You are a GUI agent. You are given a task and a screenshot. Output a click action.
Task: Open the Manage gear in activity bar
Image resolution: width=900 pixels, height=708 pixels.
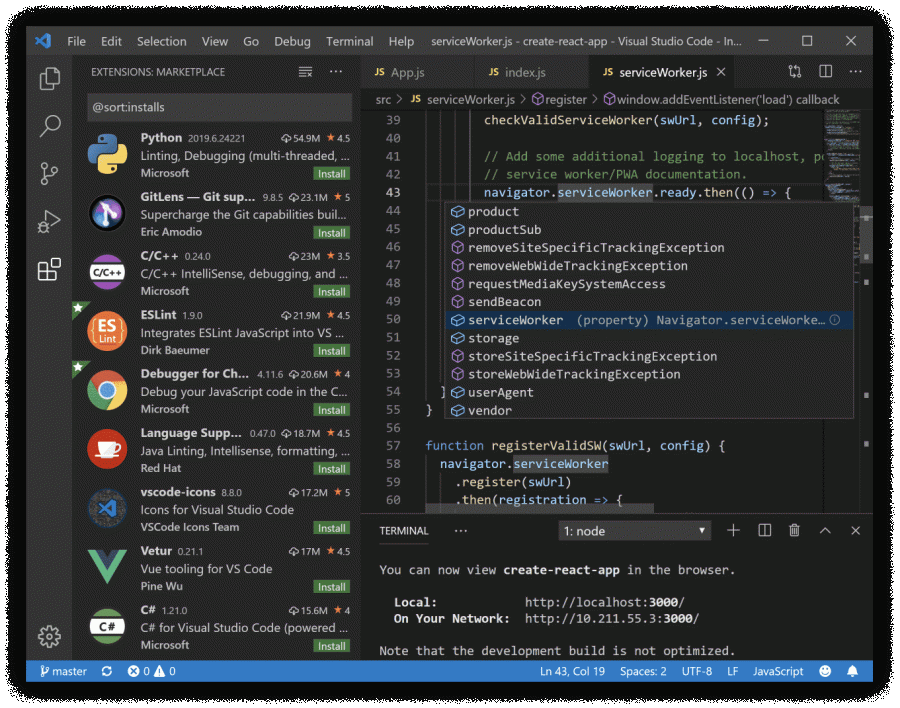point(49,636)
